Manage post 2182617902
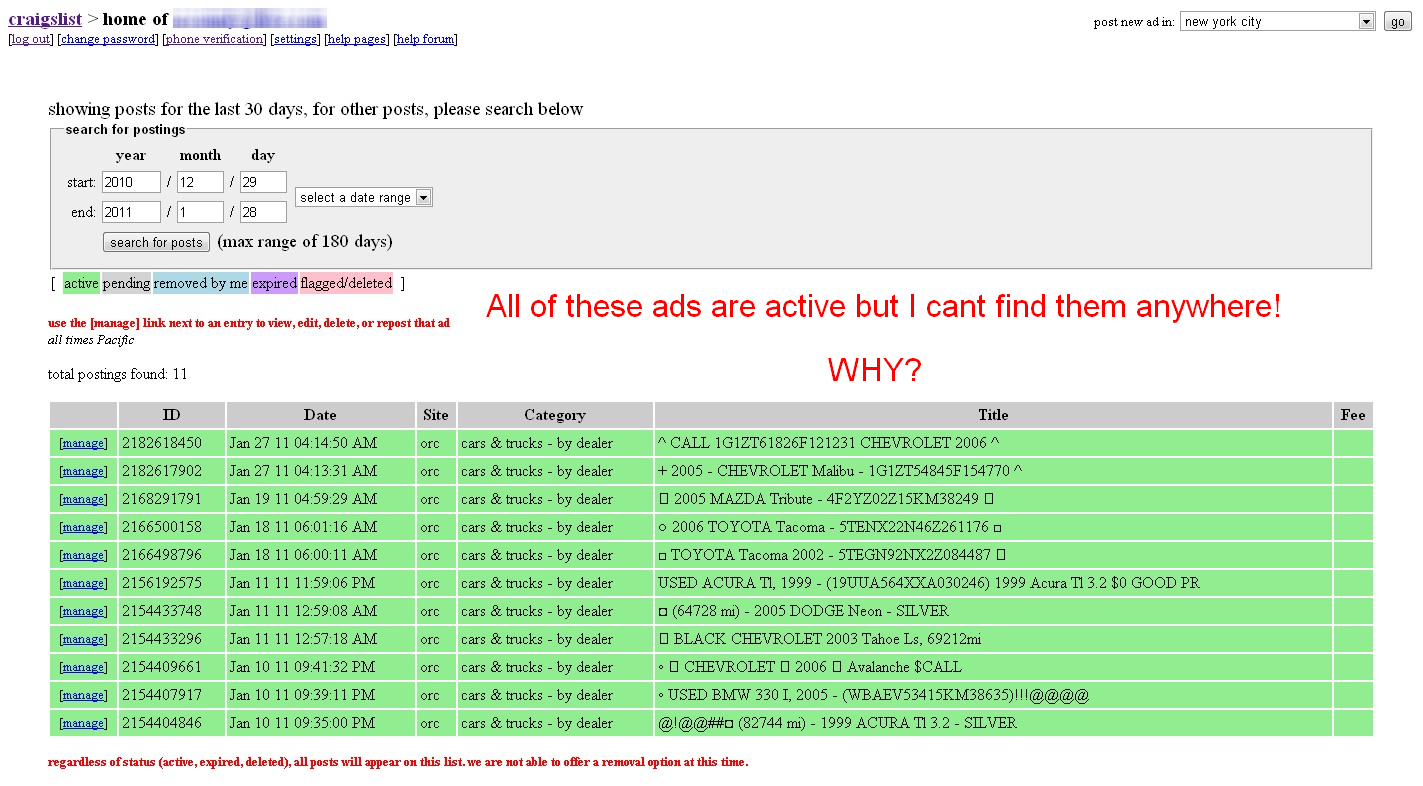Image resolution: width=1423 pixels, height=786 pixels. [x=83, y=471]
